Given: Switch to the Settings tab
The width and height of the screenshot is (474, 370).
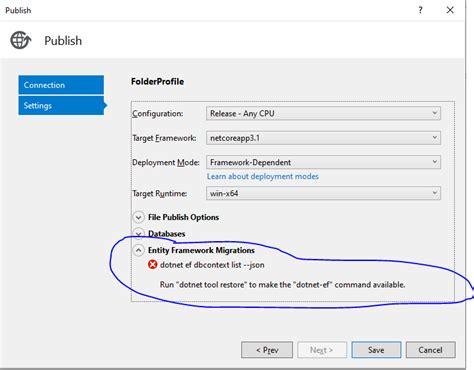Looking at the screenshot, I should [x=61, y=106].
